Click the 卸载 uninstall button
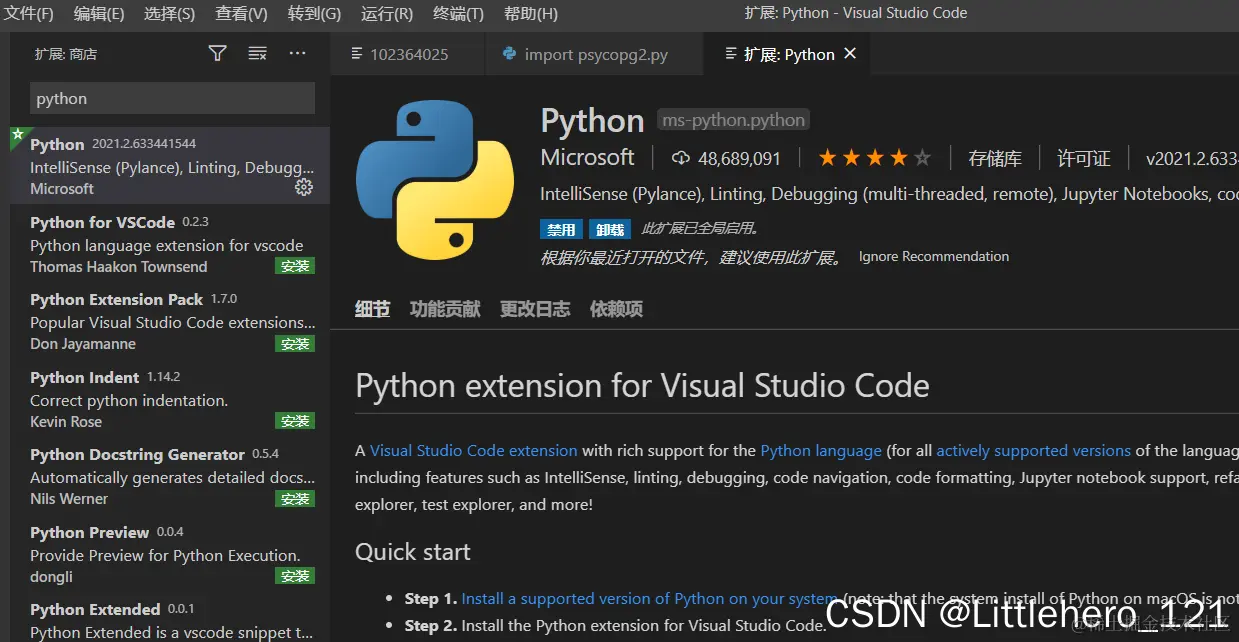Screen dimensions: 1239x642 pyautogui.click(x=608, y=229)
